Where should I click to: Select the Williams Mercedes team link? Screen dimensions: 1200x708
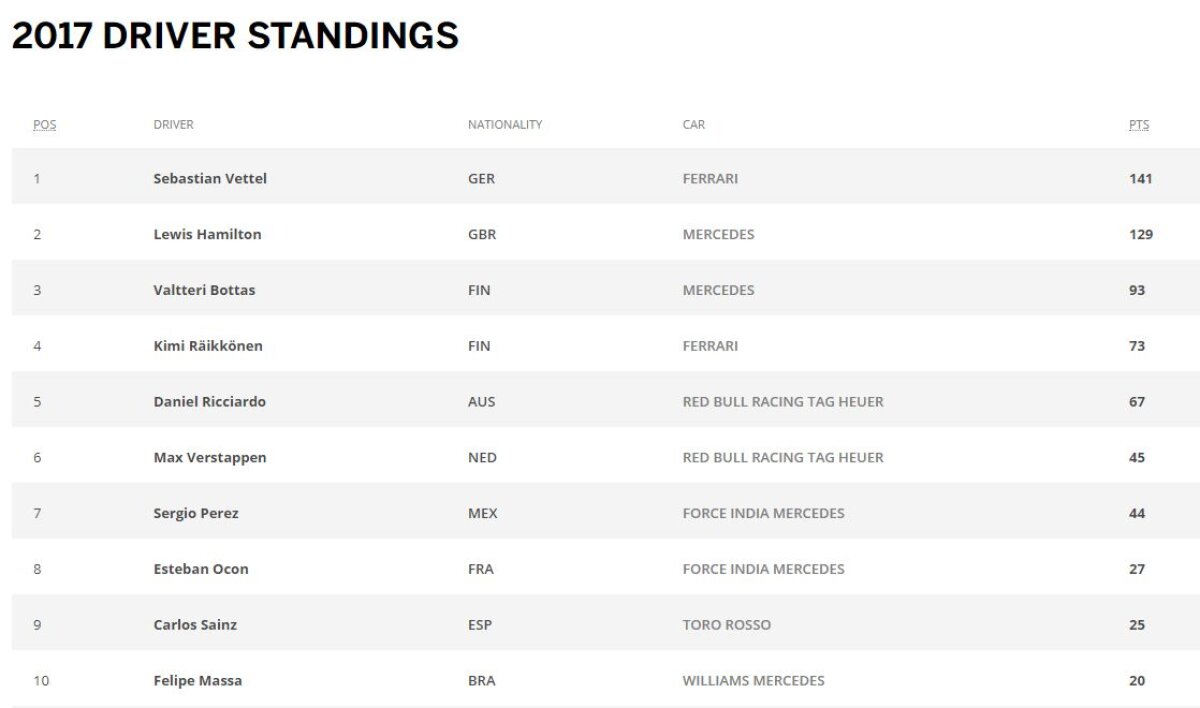click(753, 681)
